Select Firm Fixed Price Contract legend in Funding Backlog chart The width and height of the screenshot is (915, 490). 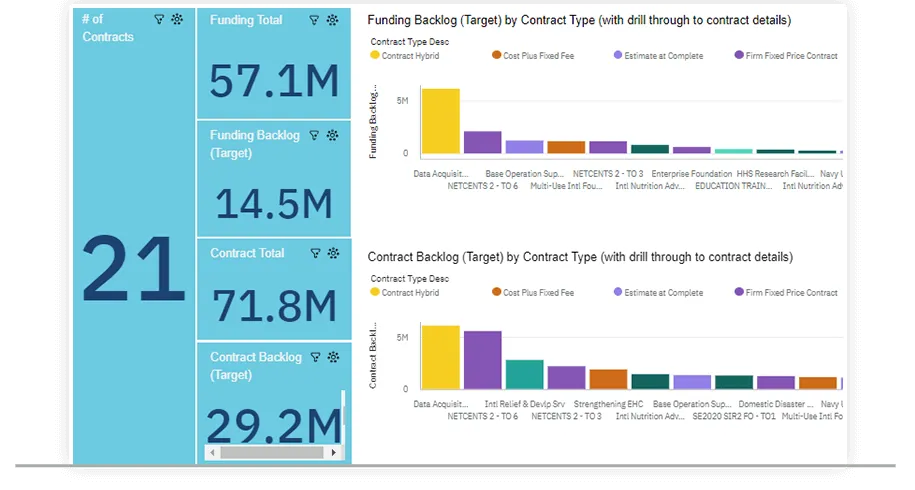pos(786,56)
